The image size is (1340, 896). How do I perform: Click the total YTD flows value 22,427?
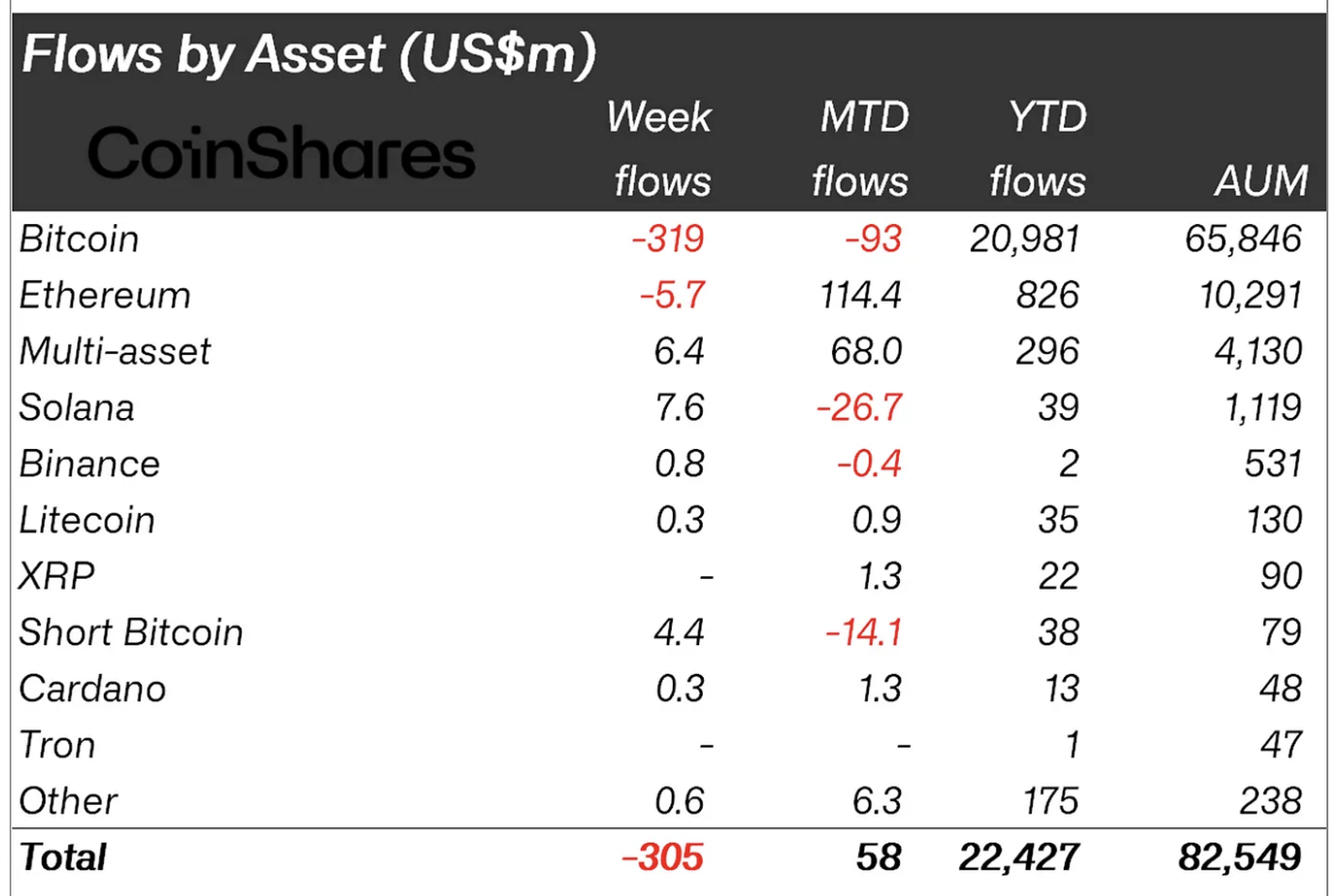tap(1019, 858)
